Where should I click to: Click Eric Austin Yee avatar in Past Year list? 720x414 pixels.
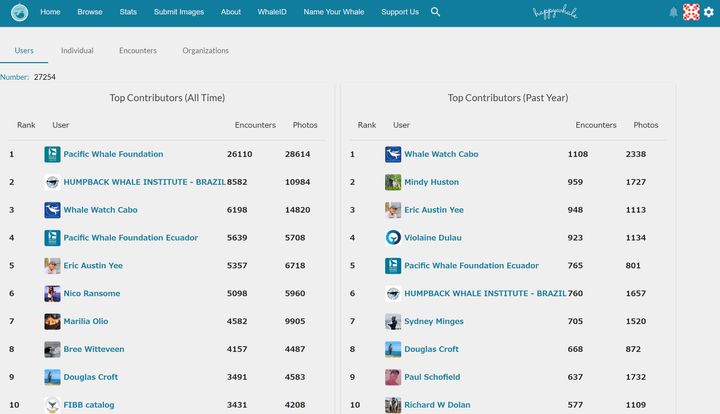coord(393,210)
